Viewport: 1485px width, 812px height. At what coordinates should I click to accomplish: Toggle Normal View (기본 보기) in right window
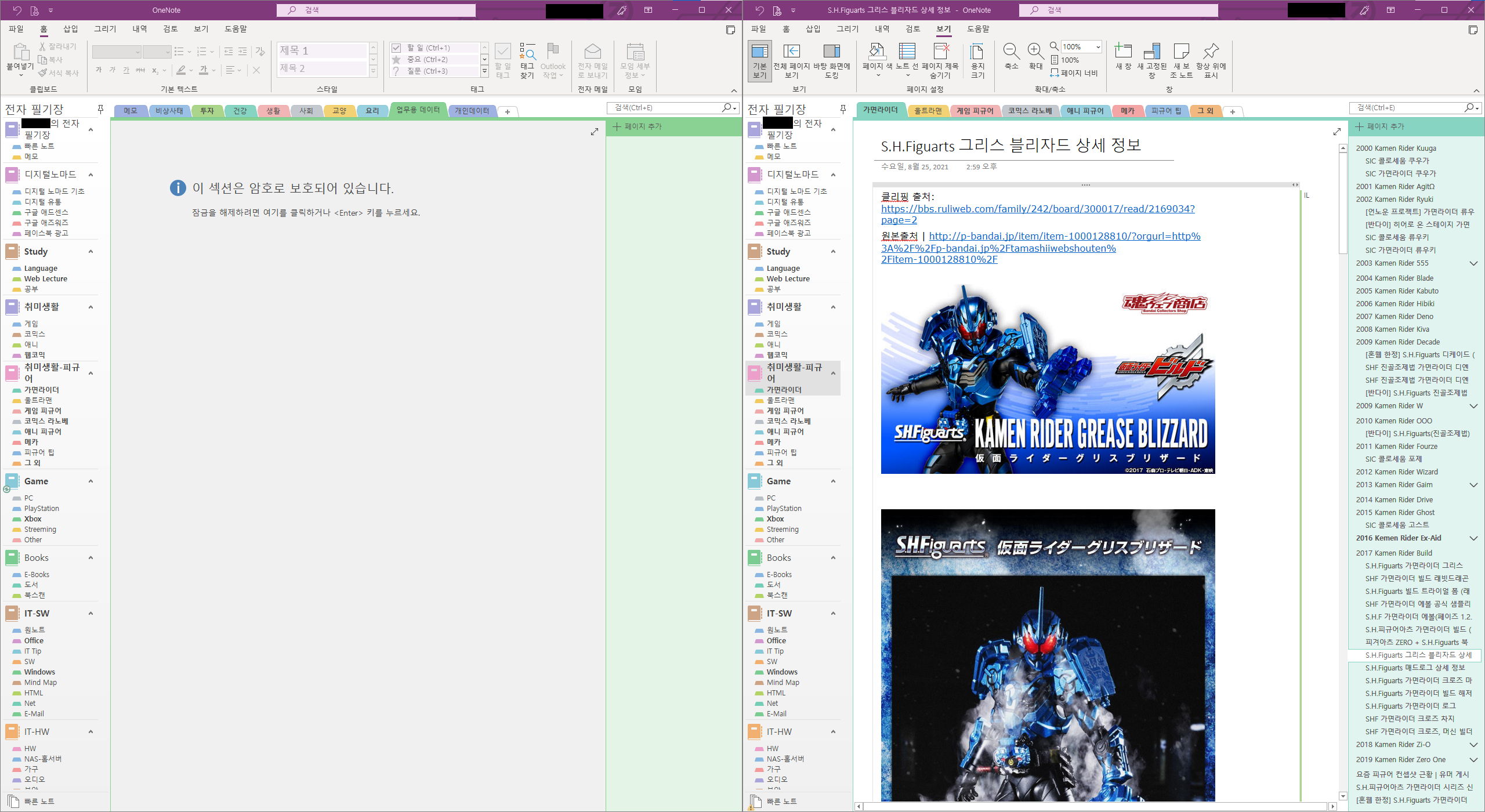[x=759, y=52]
